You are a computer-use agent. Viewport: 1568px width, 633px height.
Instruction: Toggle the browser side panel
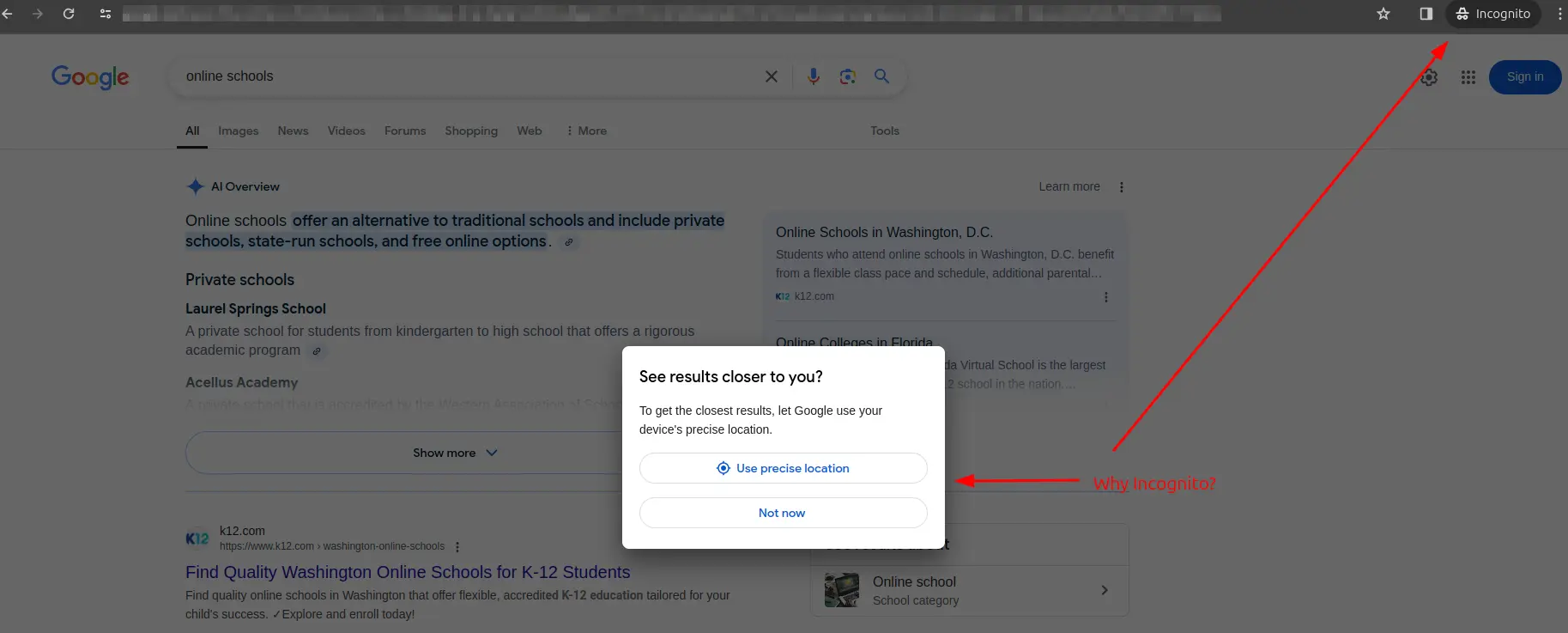coord(1426,14)
